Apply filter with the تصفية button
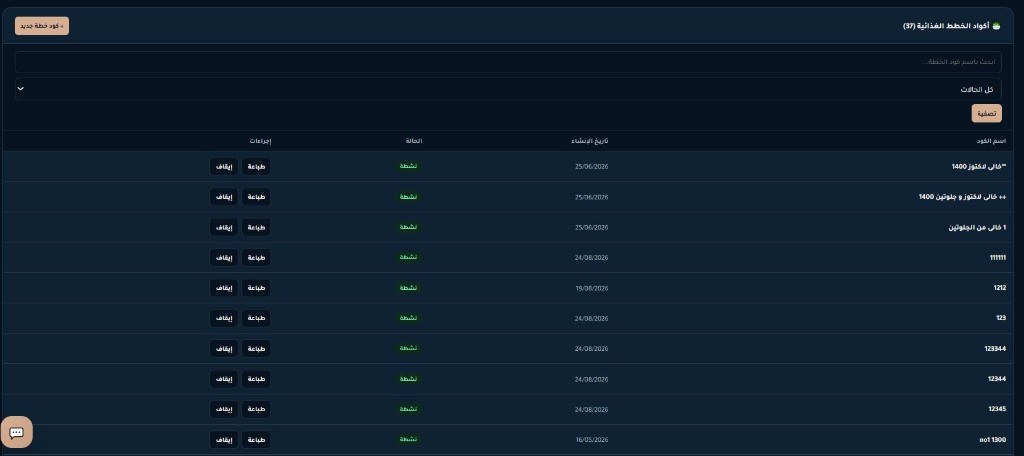1024x456 pixels. [x=986, y=113]
